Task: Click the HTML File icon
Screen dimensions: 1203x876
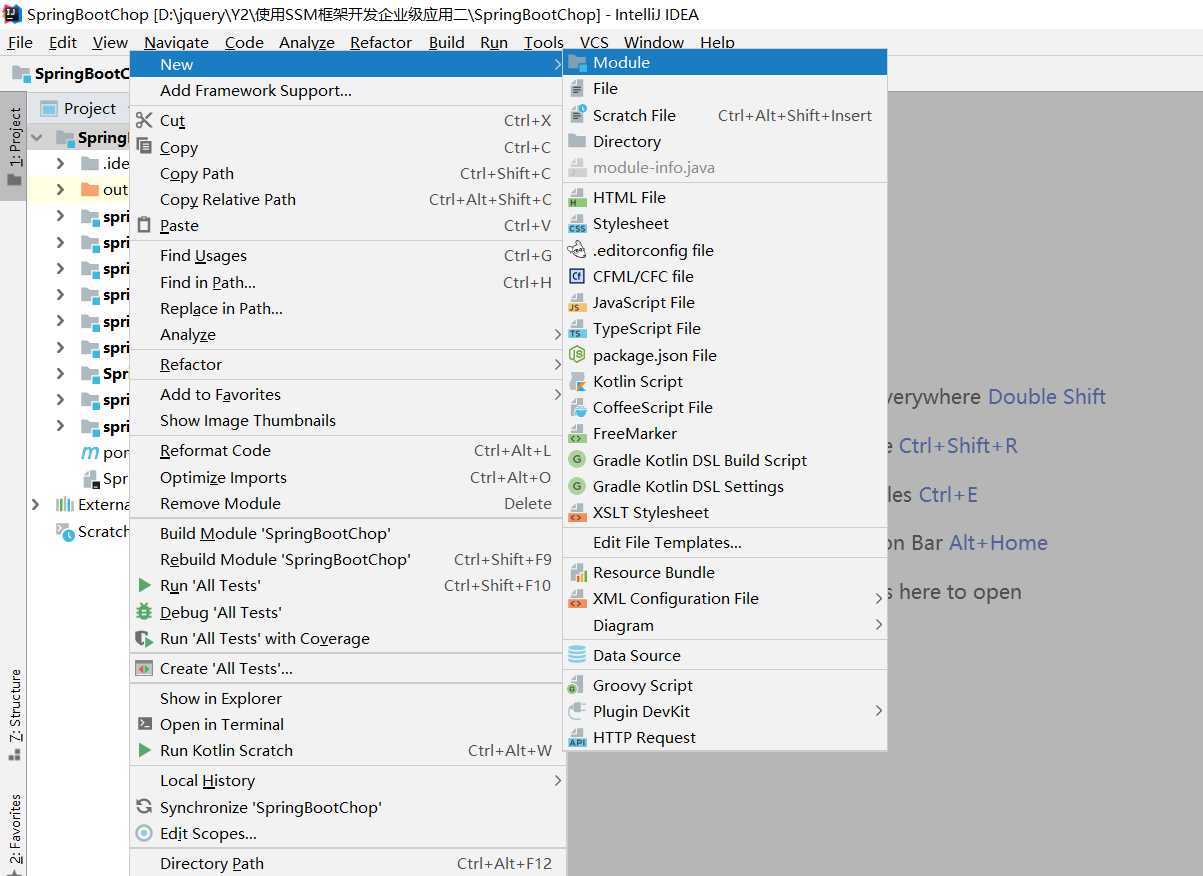Action: pos(577,198)
